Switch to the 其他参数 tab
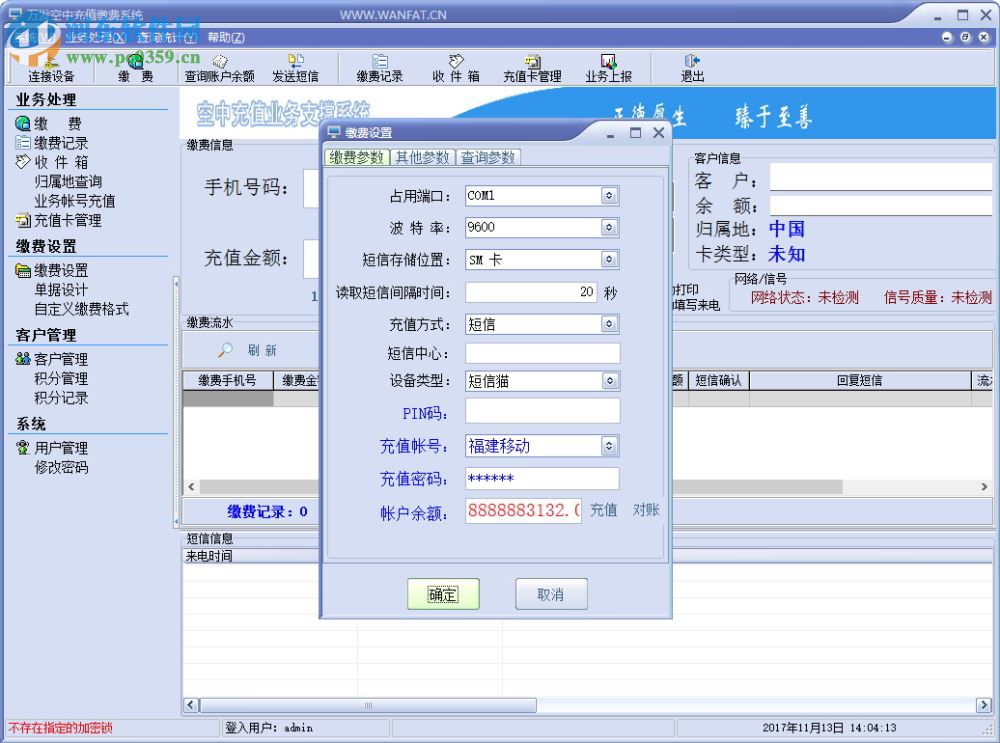 (420, 157)
